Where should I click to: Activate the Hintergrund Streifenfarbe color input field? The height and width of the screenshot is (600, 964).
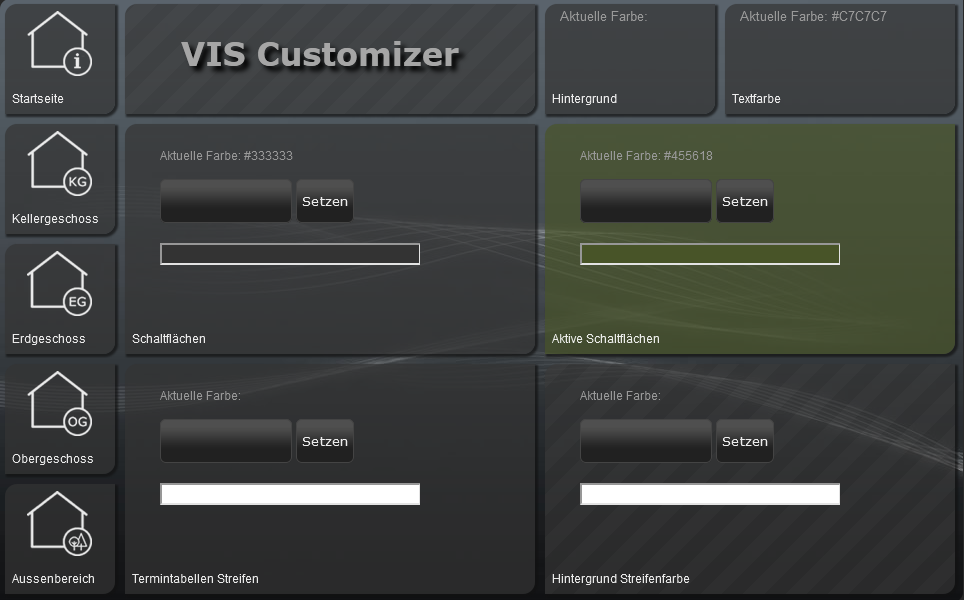pos(646,441)
